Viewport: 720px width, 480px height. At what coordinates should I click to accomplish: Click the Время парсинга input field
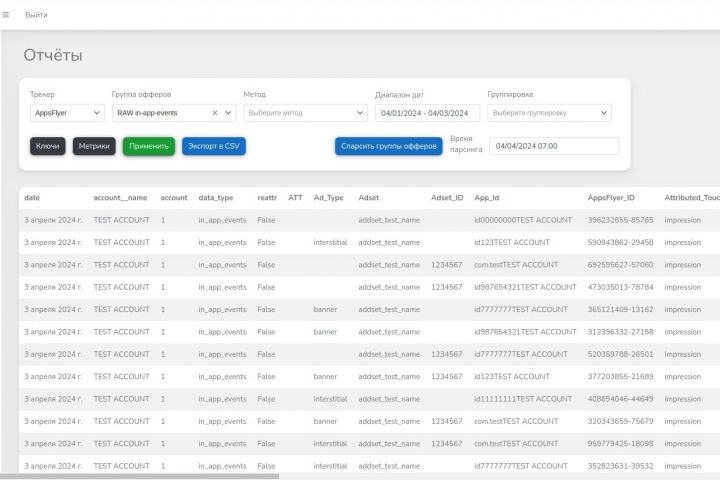pyautogui.click(x=554, y=146)
